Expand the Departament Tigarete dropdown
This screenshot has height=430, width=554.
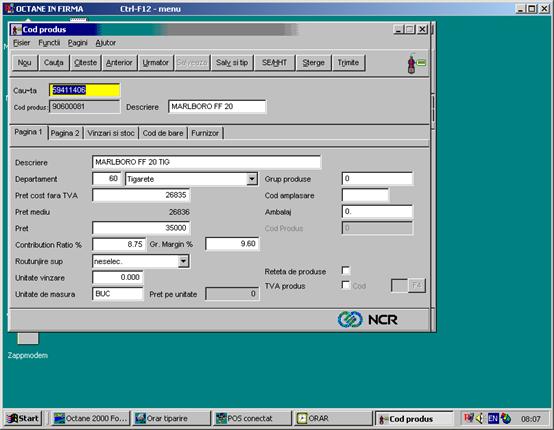click(x=252, y=179)
